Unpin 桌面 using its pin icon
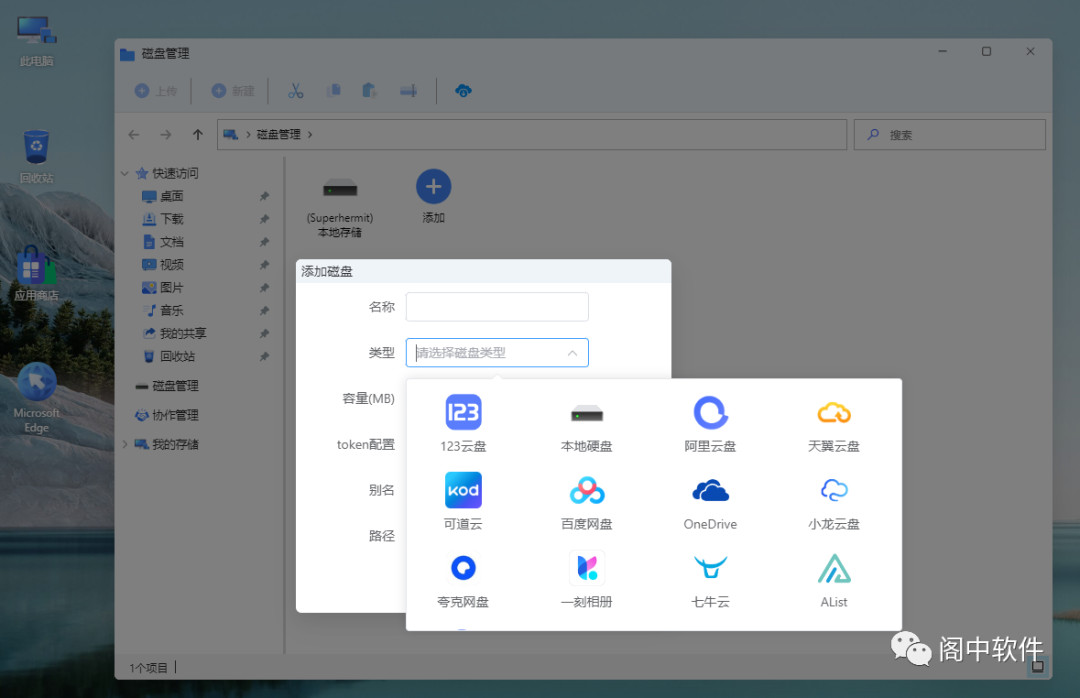Viewport: 1080px width, 698px height. (x=264, y=196)
